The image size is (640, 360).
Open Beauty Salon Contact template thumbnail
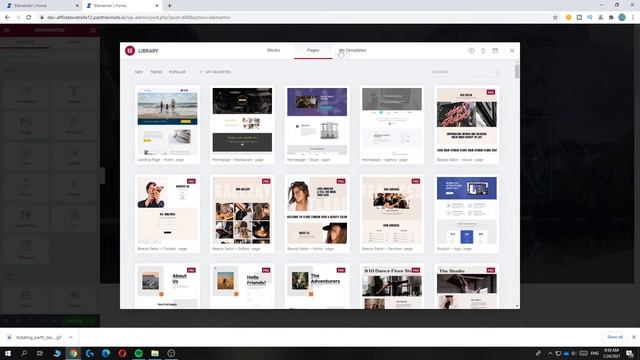coord(167,210)
